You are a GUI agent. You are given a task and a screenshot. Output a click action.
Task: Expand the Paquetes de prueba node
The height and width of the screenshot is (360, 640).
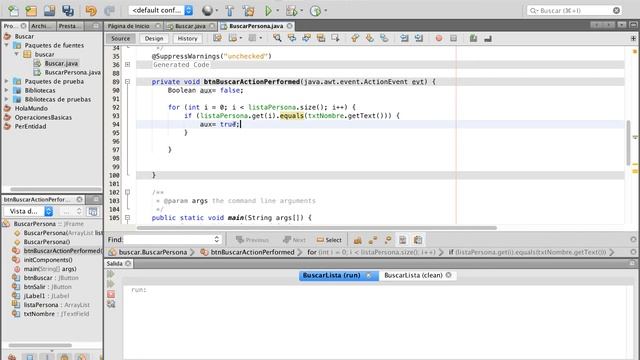click(x=7, y=81)
